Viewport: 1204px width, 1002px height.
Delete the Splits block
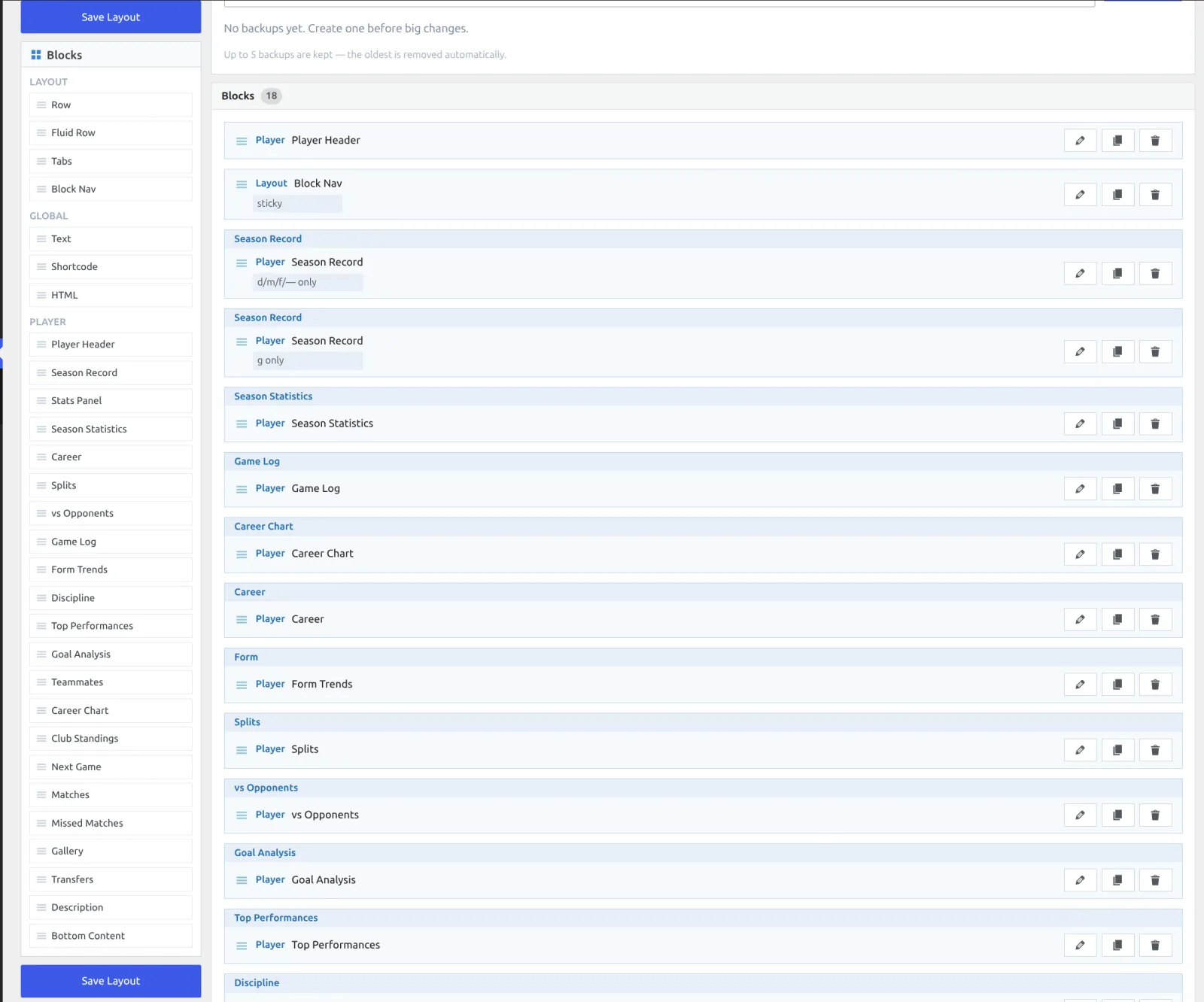[1155, 750]
